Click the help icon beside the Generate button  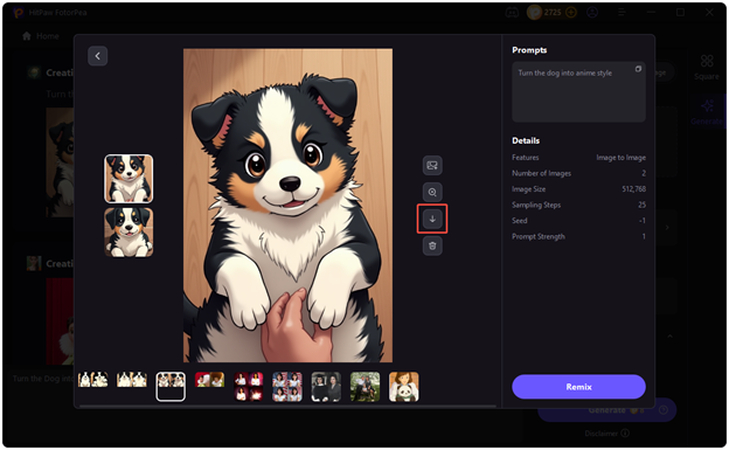(x=663, y=410)
